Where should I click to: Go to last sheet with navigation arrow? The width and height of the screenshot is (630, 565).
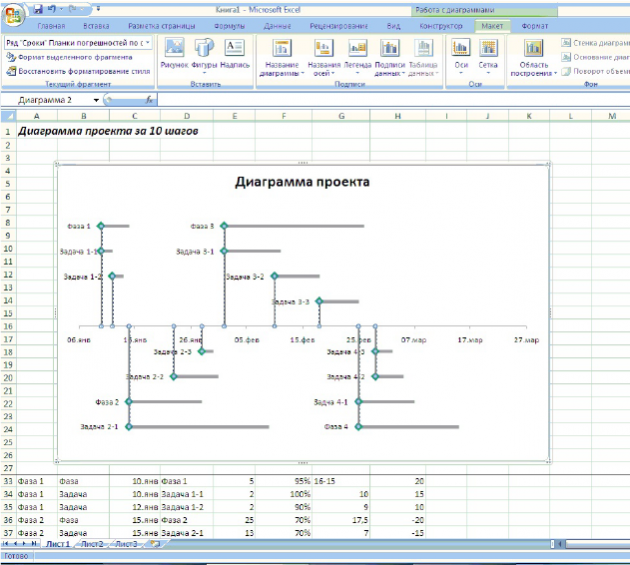(x=35, y=544)
